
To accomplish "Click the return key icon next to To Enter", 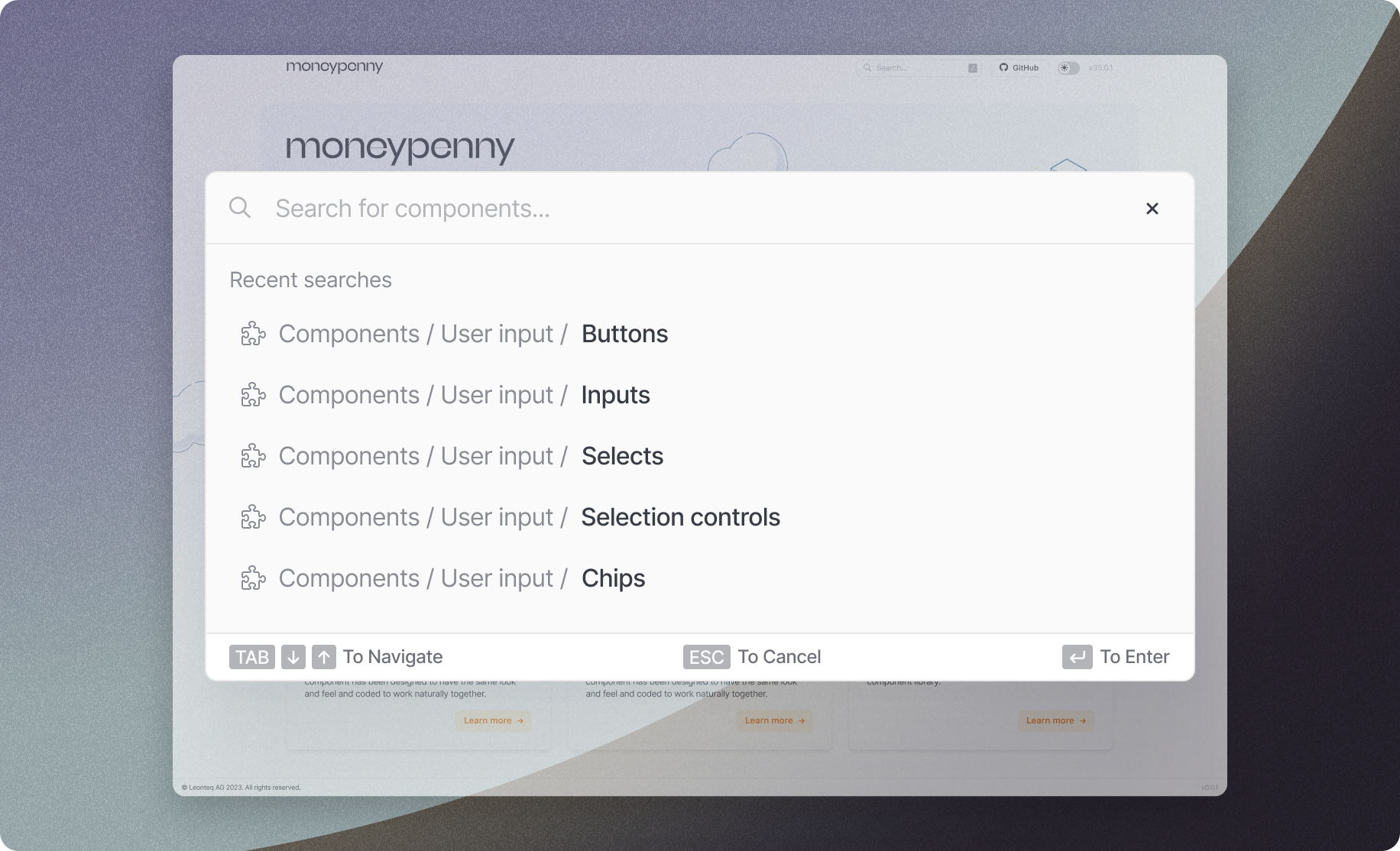I will 1077,656.
